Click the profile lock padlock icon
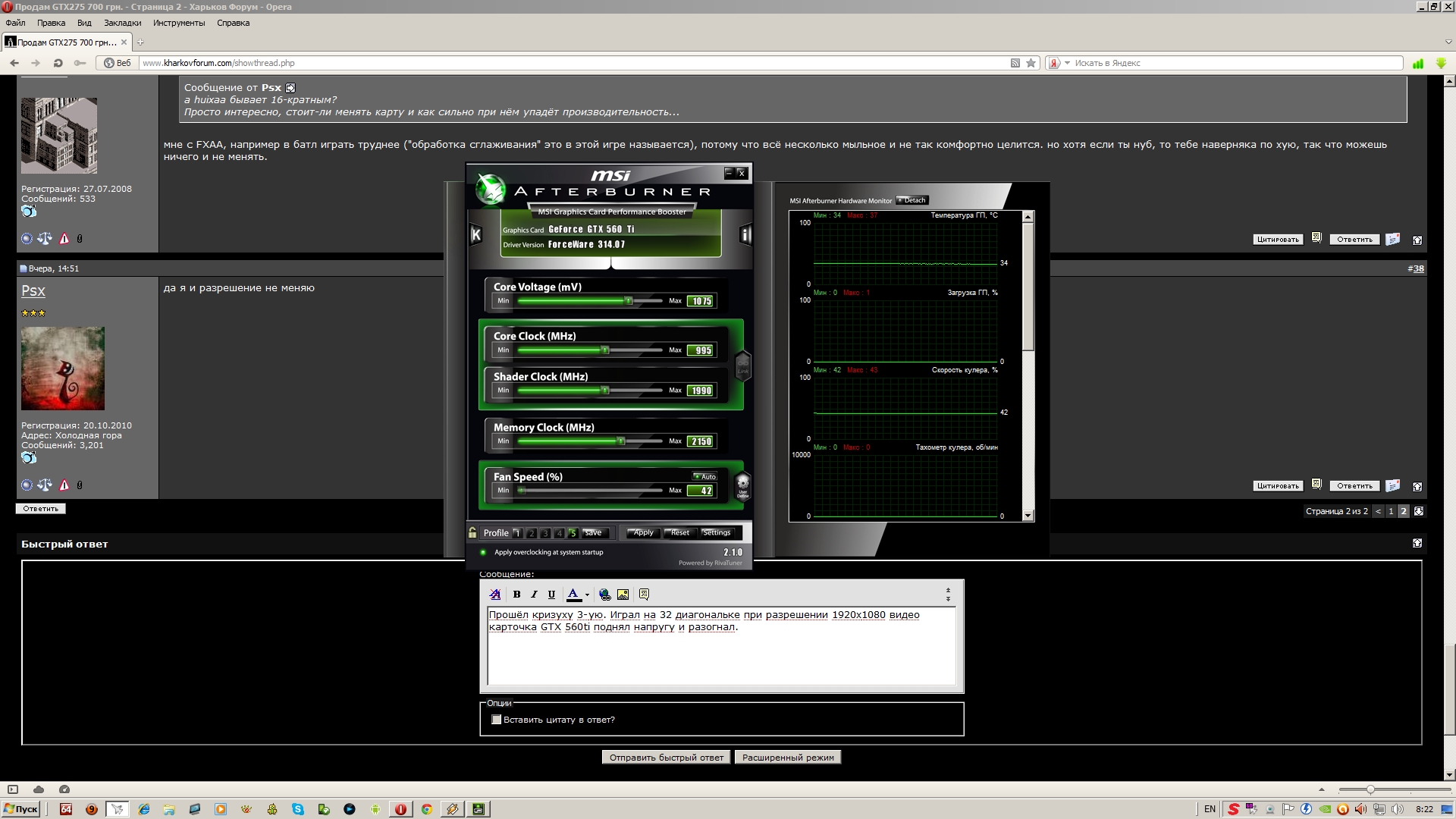This screenshot has height=819, width=1456. 473,532
